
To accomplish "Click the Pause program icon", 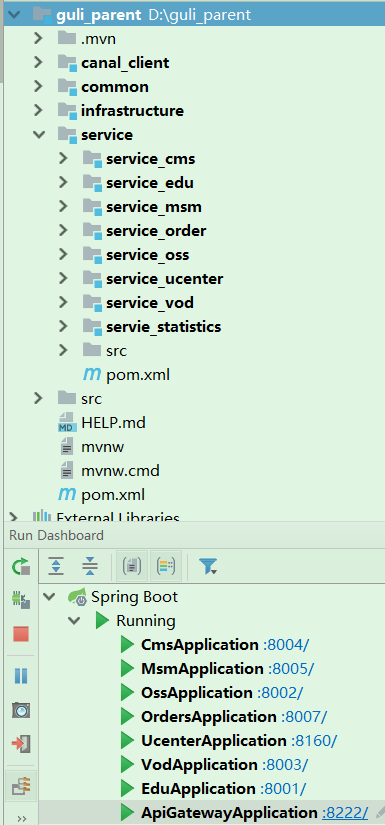I will tap(21, 676).
